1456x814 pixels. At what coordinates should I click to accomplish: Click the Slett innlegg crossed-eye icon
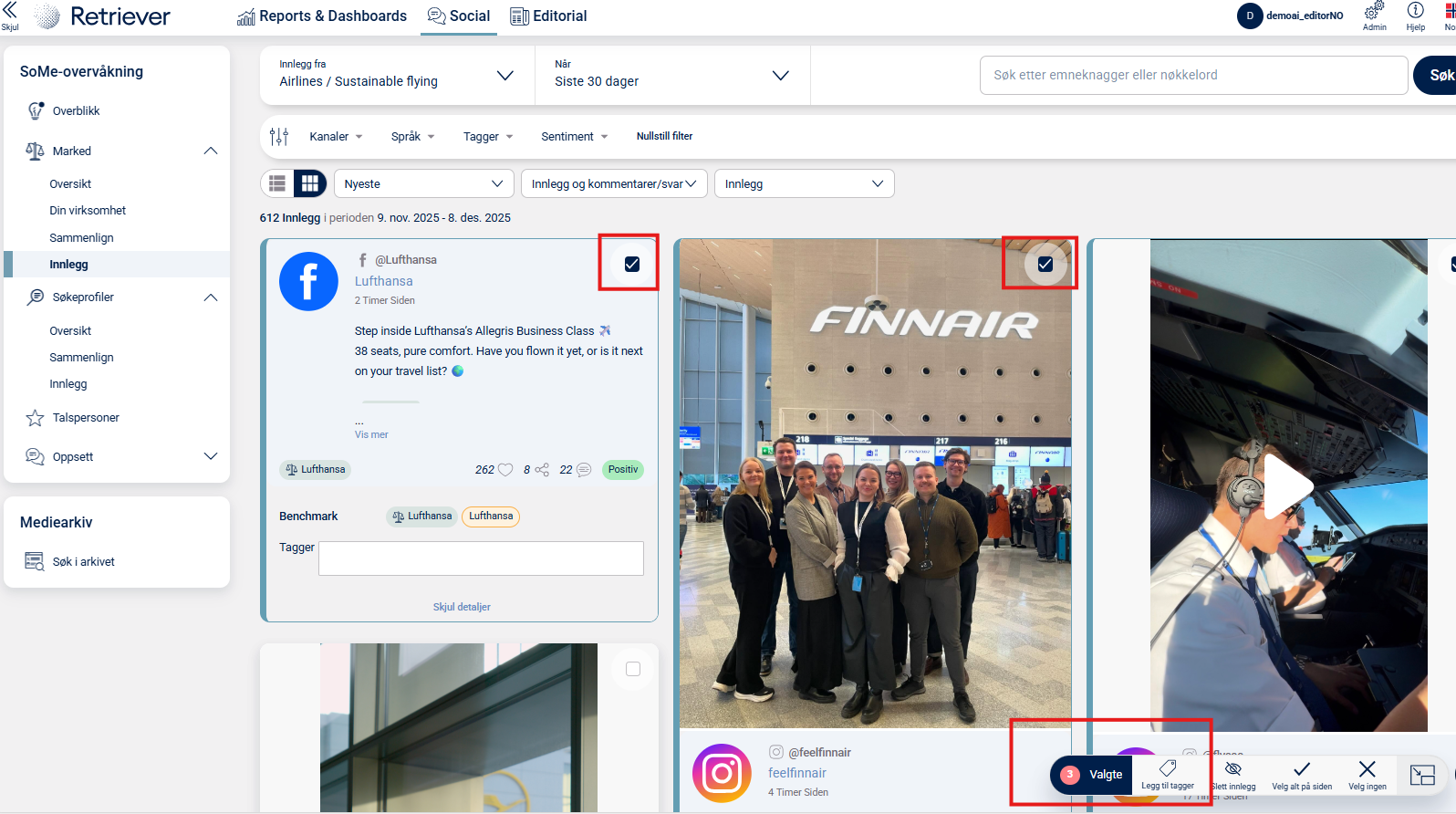point(1233,769)
